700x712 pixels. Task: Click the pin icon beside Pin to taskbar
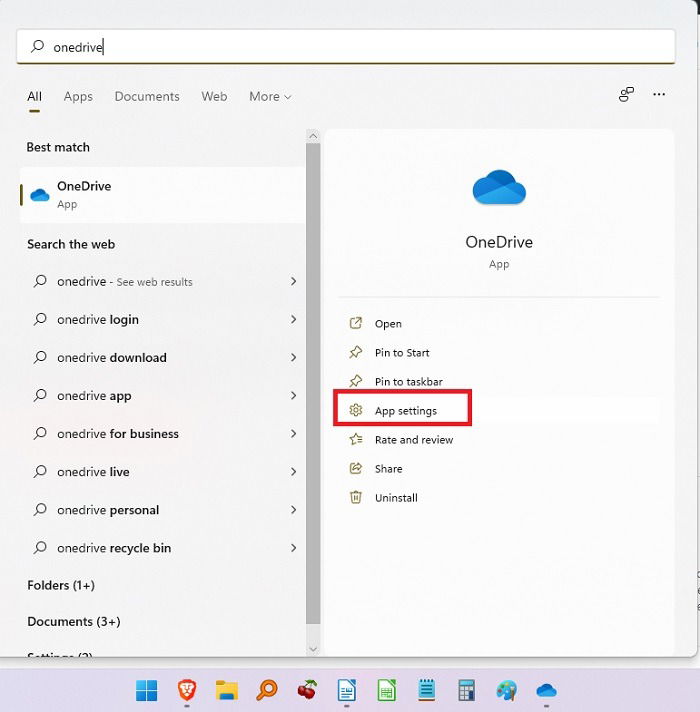[x=356, y=381]
